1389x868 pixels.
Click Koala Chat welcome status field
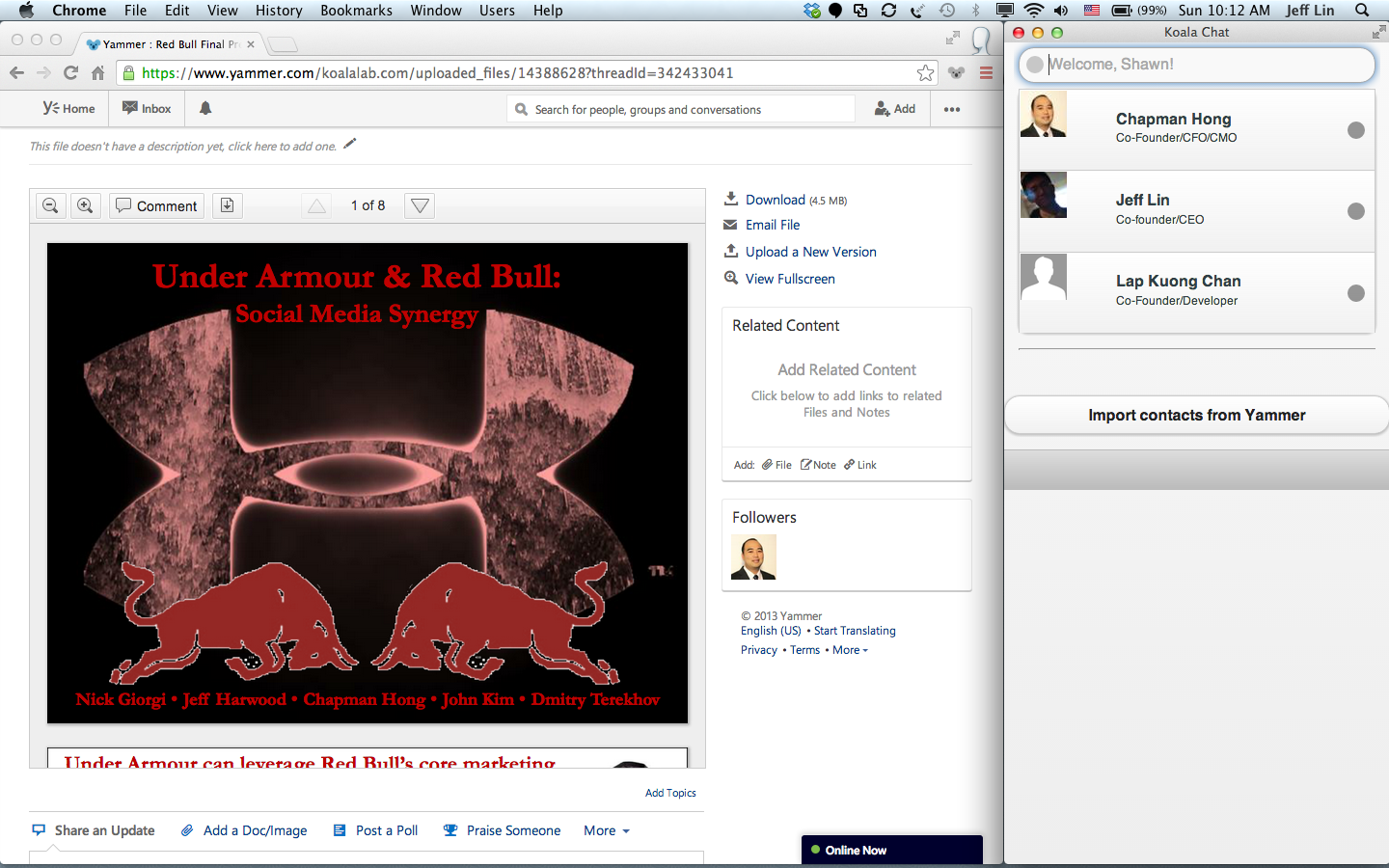pos(1197,65)
